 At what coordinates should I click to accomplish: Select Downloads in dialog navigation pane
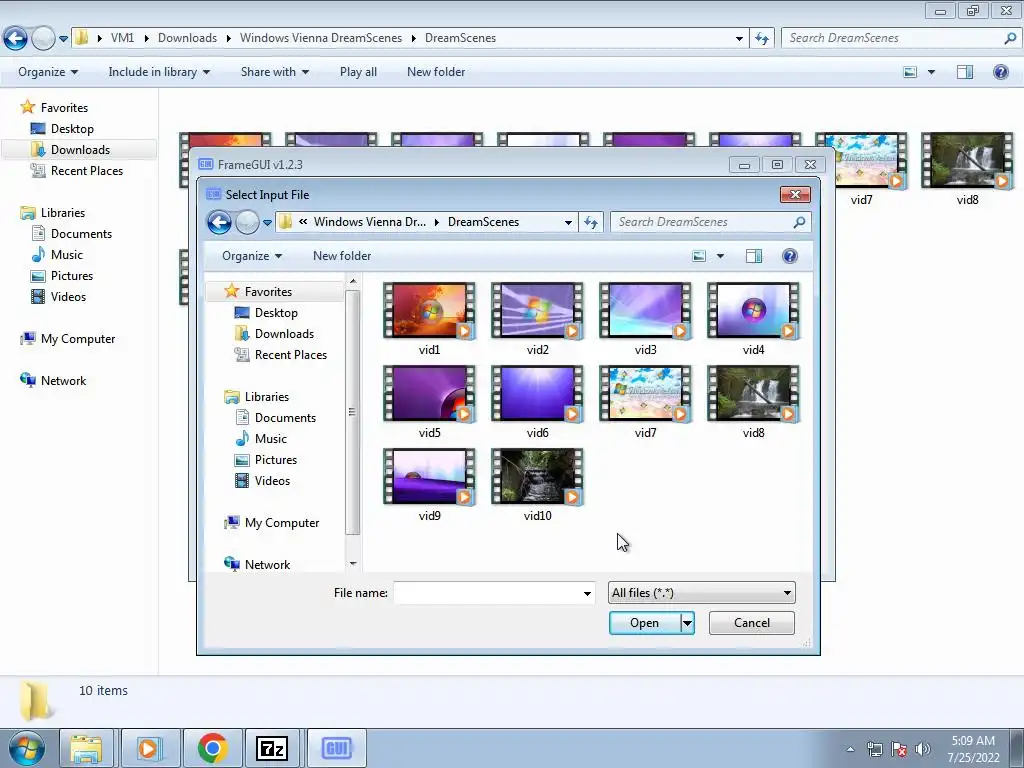coord(284,334)
